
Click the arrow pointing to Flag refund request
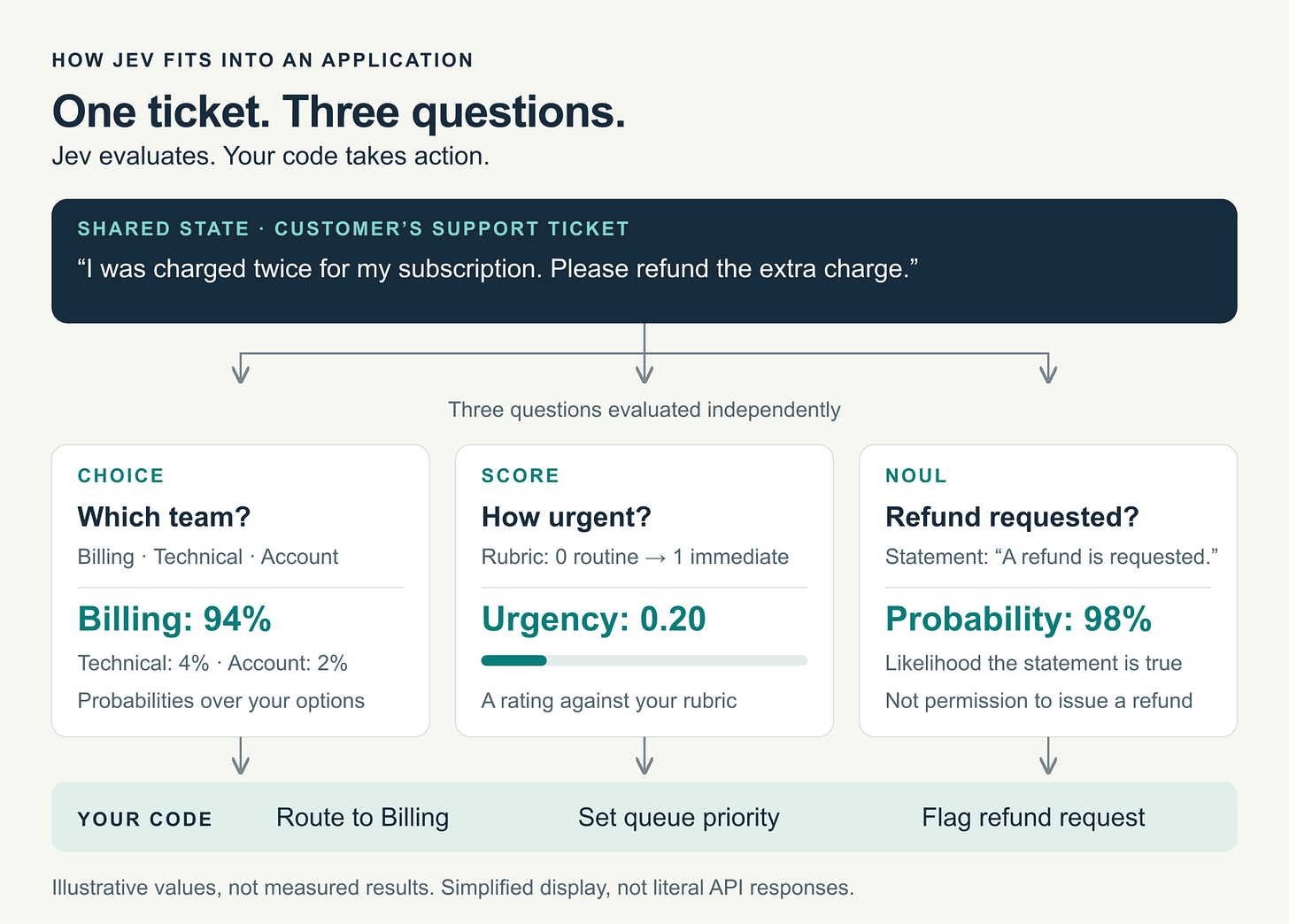pyautogui.click(x=1048, y=756)
